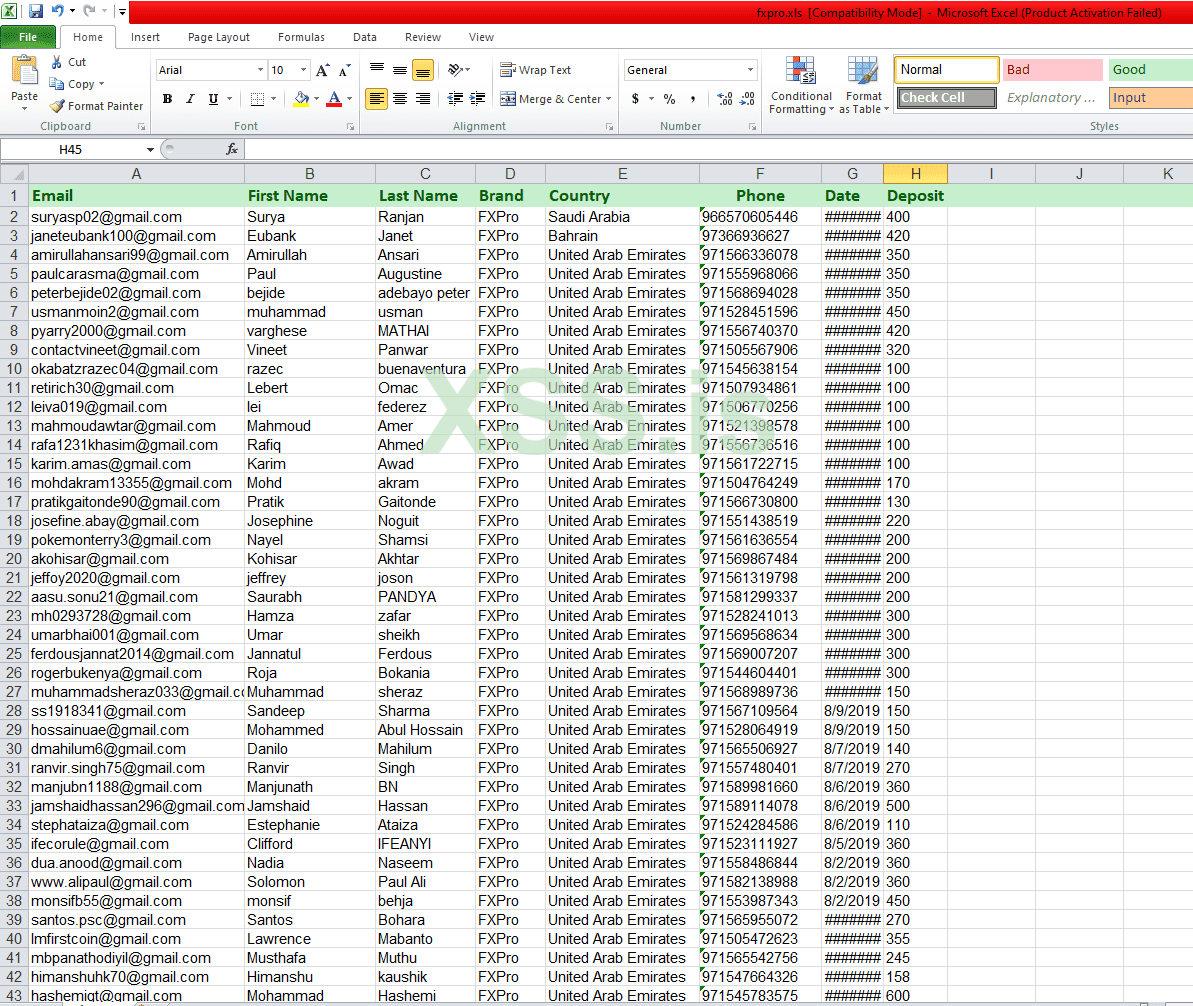
Task: Click the insert function fx icon
Action: pos(232,149)
